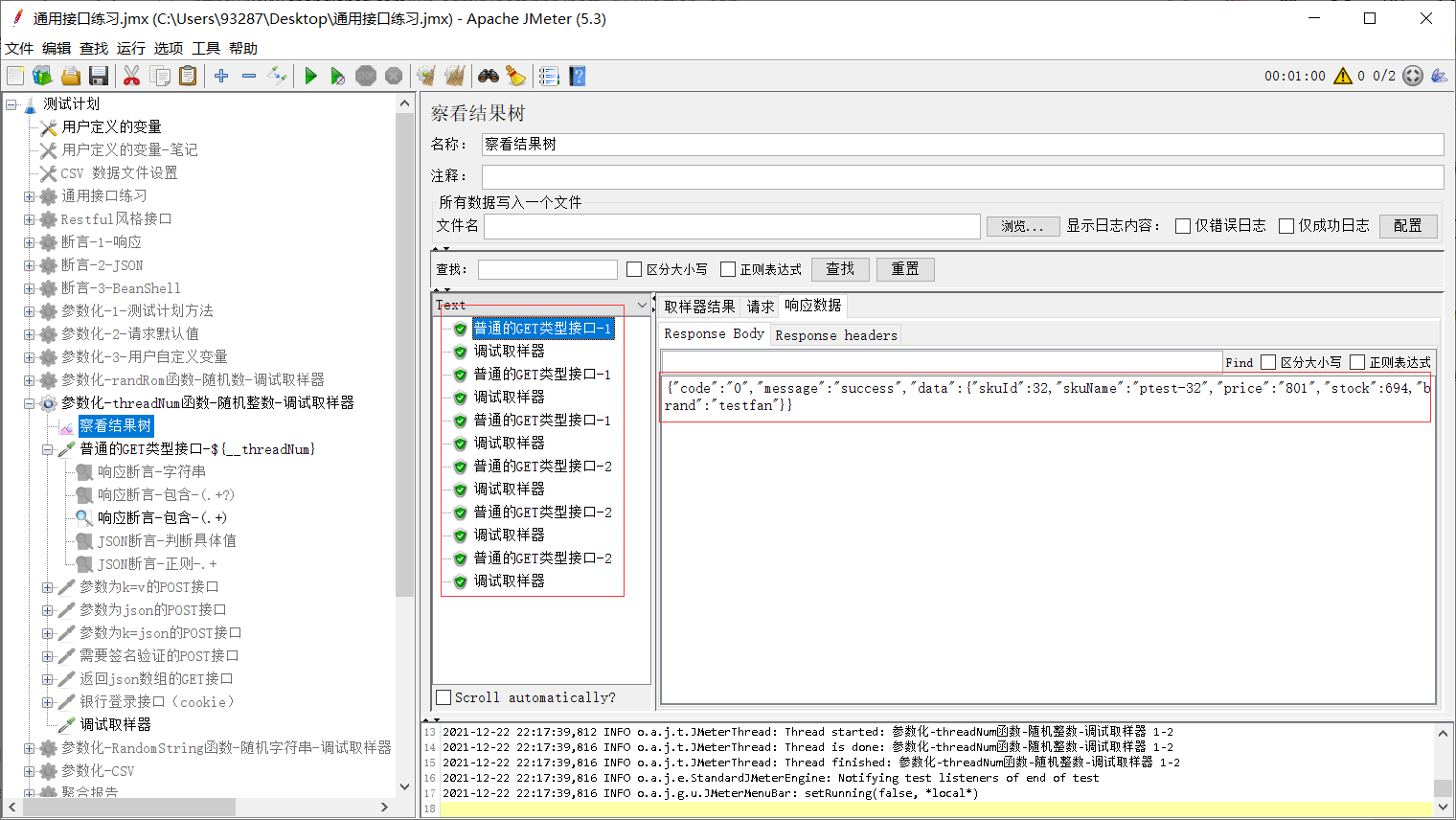
Task: Open the Text renderer dropdown
Action: pos(542,305)
